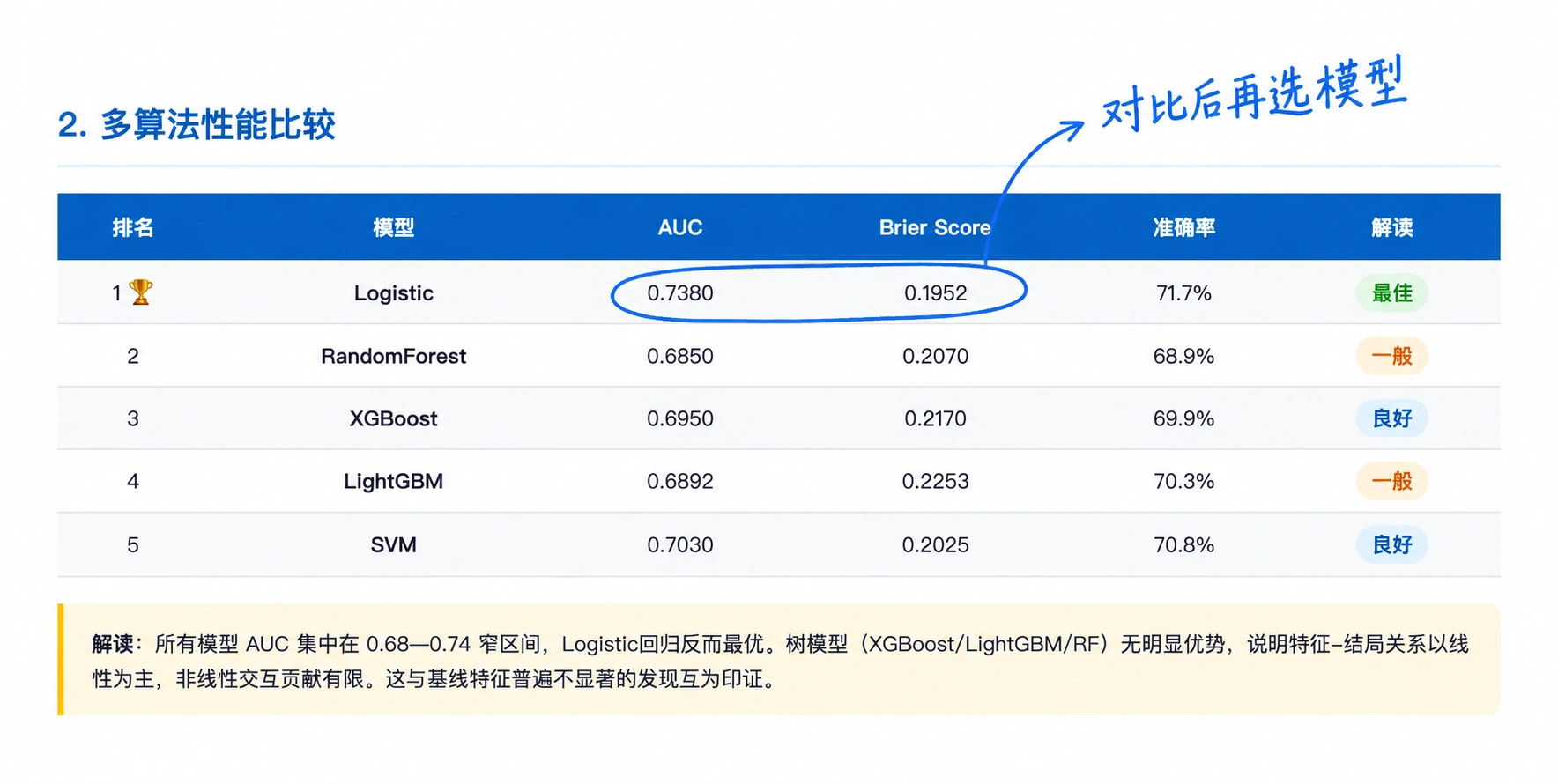Click the bold 解读： label in the note box
This screenshot has width=1558, height=784.
pyautogui.click(x=118, y=645)
